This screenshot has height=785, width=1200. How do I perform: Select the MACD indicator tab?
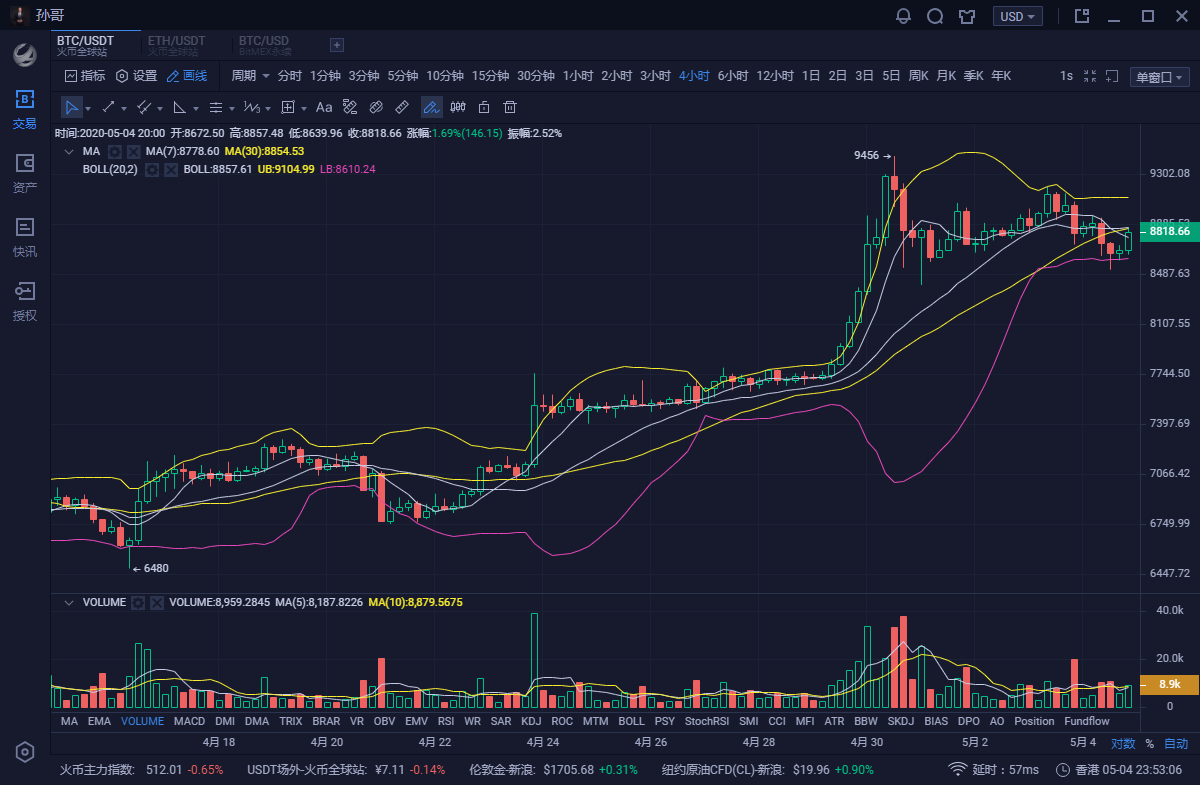[x=189, y=721]
